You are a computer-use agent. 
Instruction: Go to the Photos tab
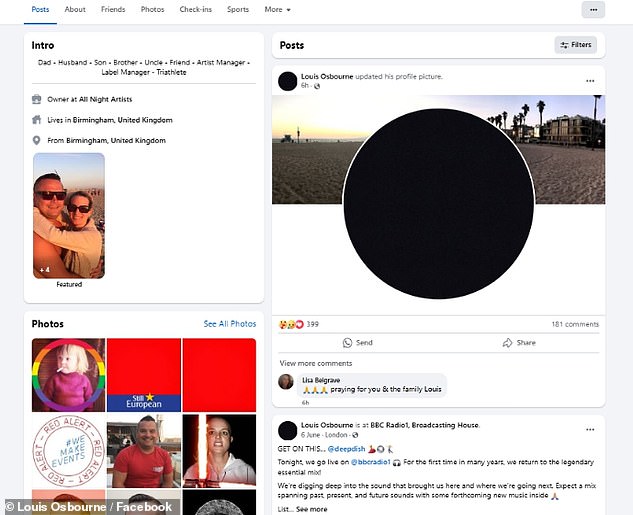[153, 9]
